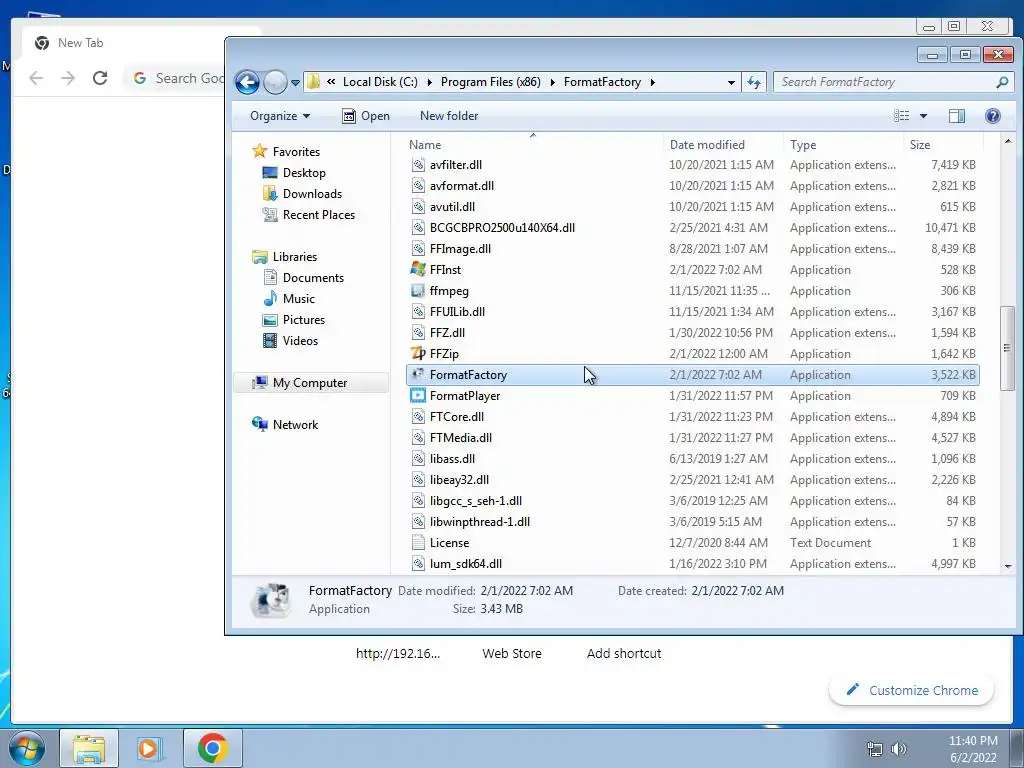Click Customize Chrome in Chrome window
The image size is (1024, 768).
pos(912,690)
